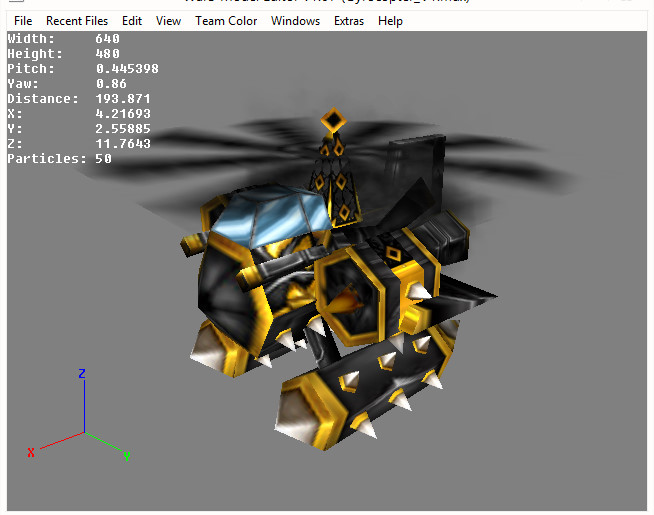Click the Width value 640

coord(108,39)
